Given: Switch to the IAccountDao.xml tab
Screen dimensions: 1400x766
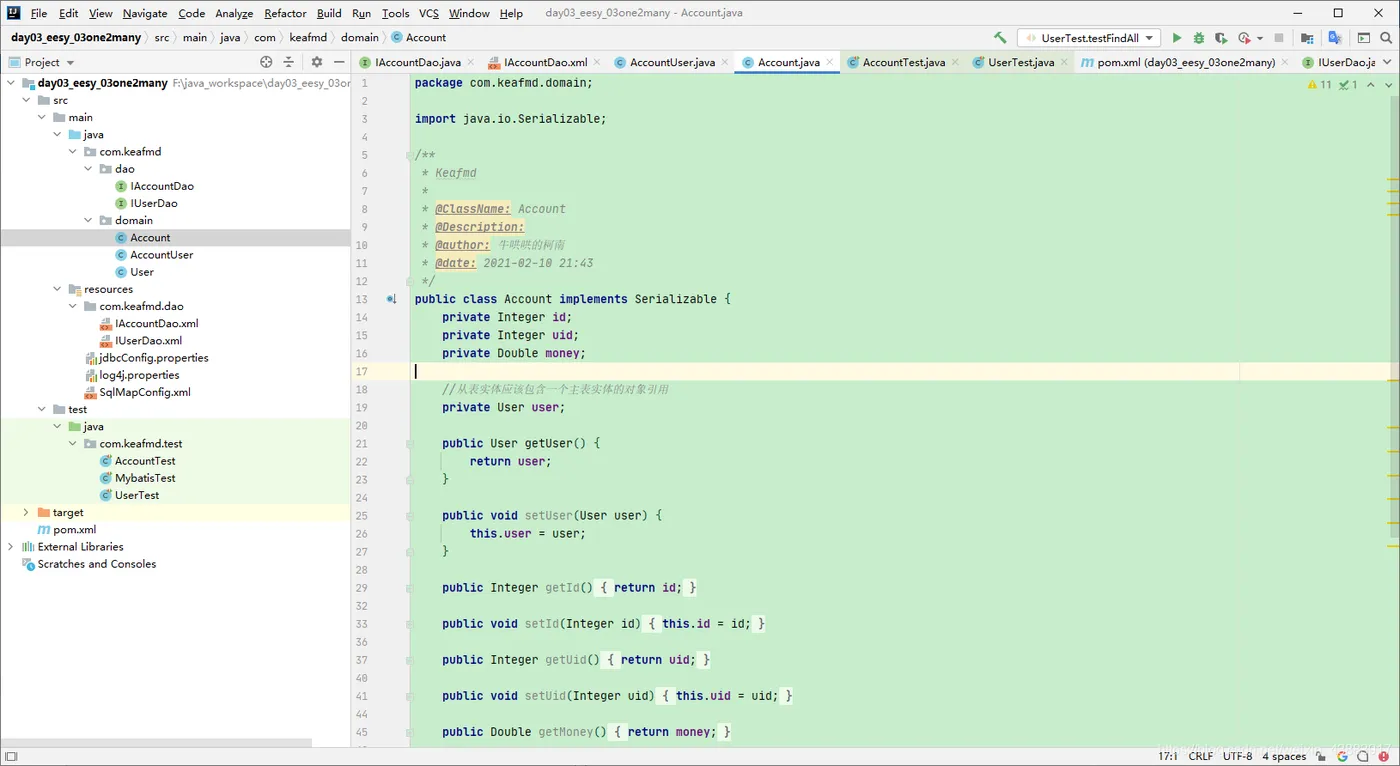Looking at the screenshot, I should [x=545, y=62].
